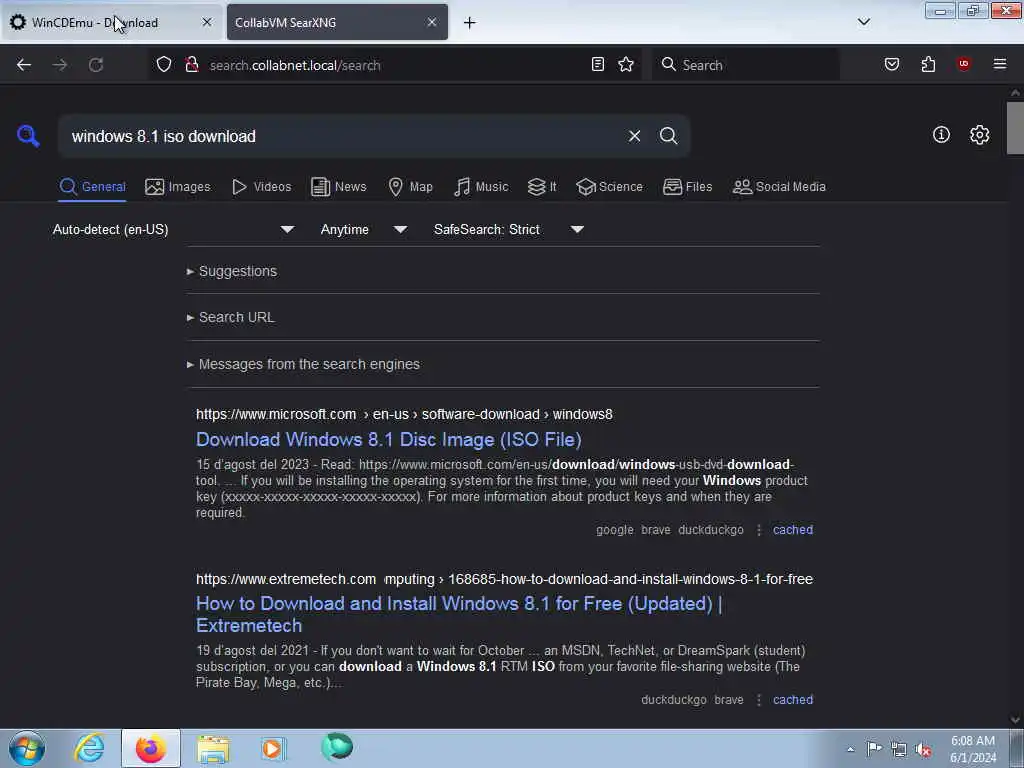Viewport: 1024px width, 768px height.
Task: Toggle reader view icon in address bar
Action: (x=598, y=64)
